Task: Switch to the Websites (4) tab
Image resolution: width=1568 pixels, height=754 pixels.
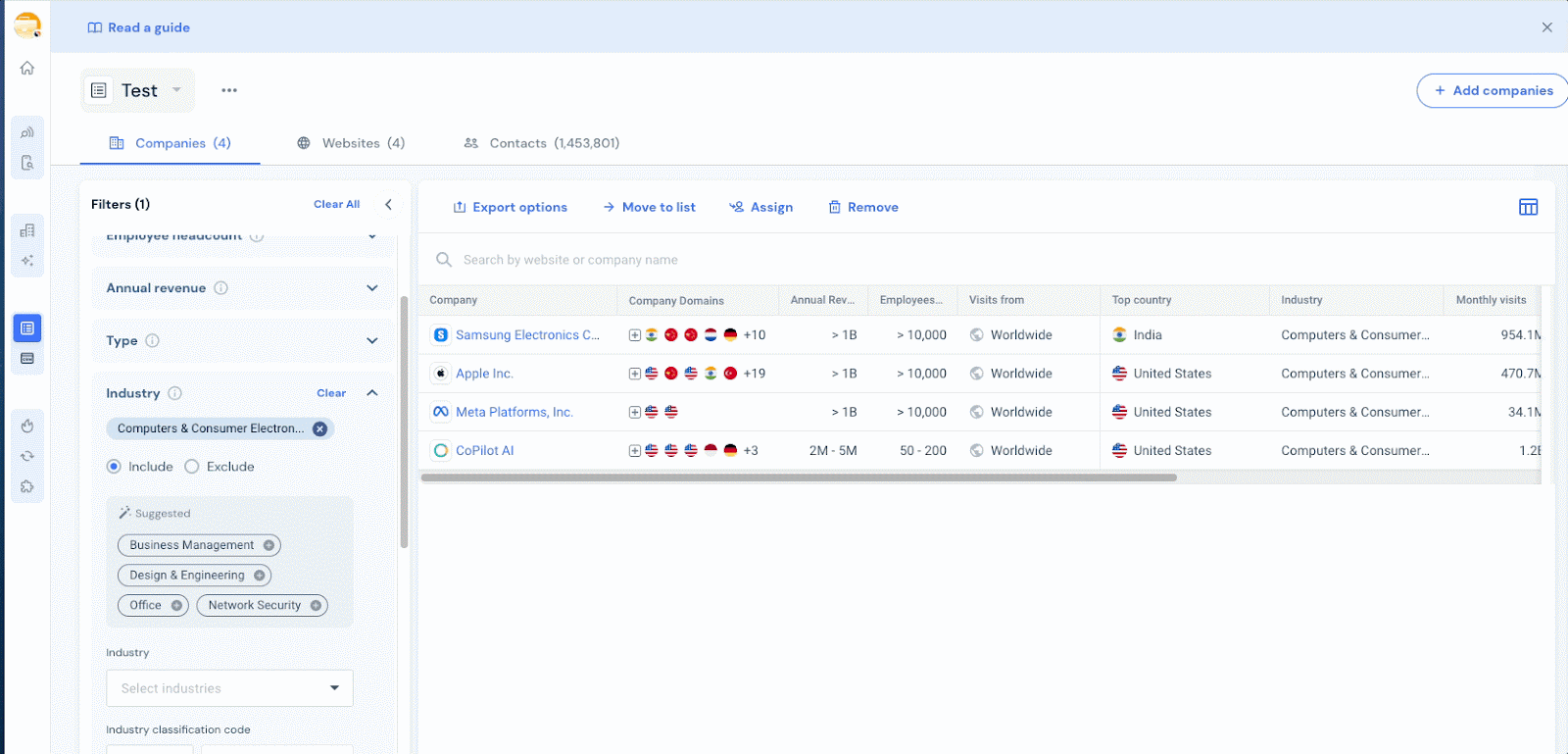Action: click(351, 143)
